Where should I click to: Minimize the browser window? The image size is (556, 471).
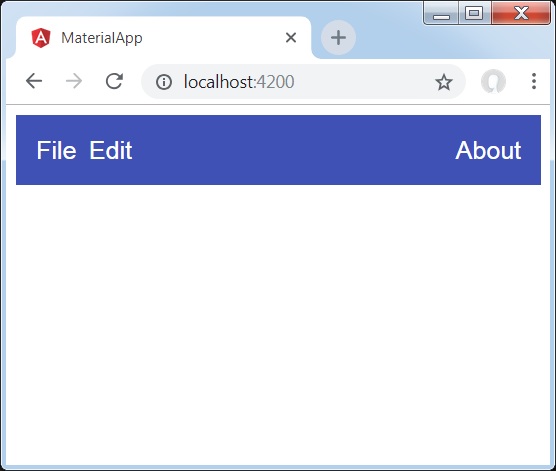(x=441, y=13)
